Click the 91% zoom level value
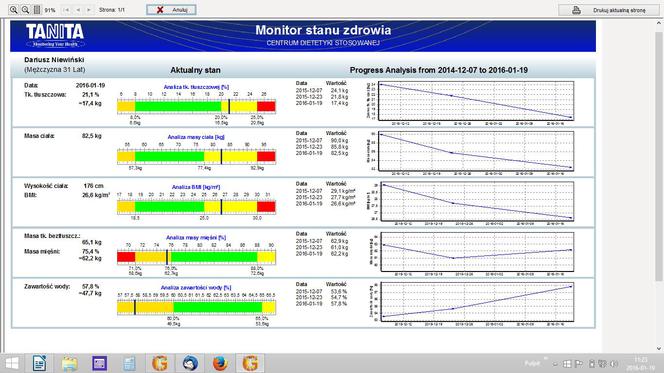This screenshot has height=373, width=664. (50, 10)
